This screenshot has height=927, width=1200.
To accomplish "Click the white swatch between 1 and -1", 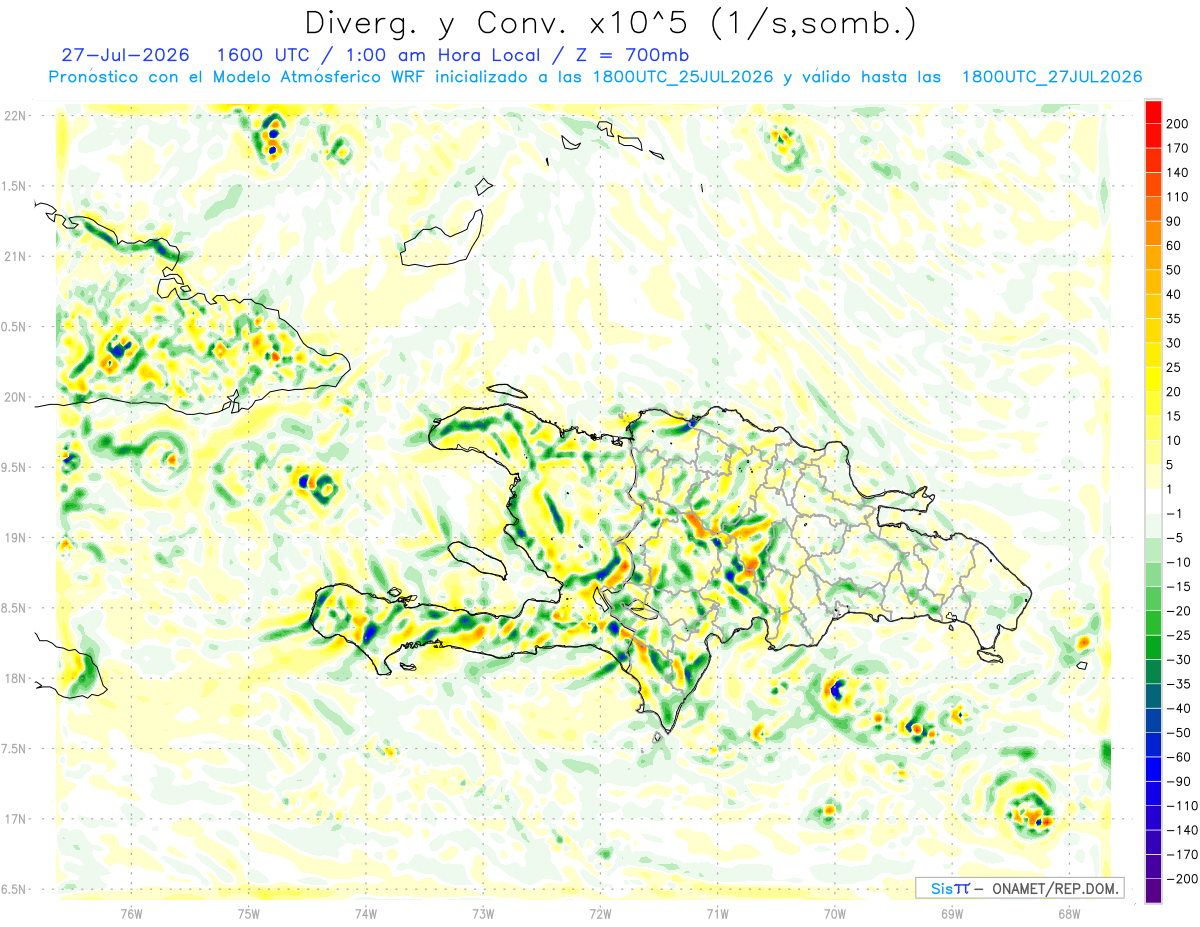I will (1153, 501).
